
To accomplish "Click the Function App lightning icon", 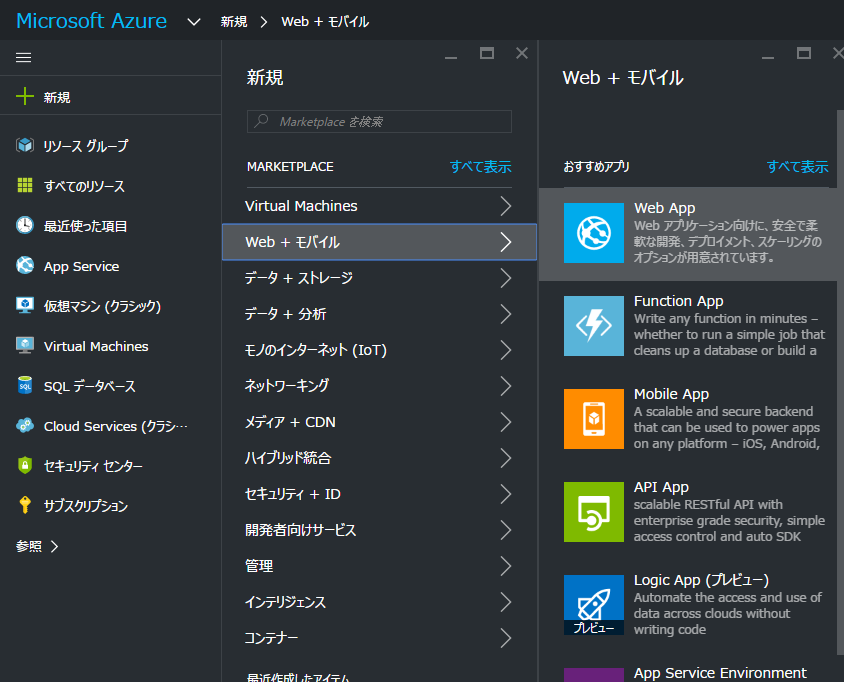I will 594,326.
